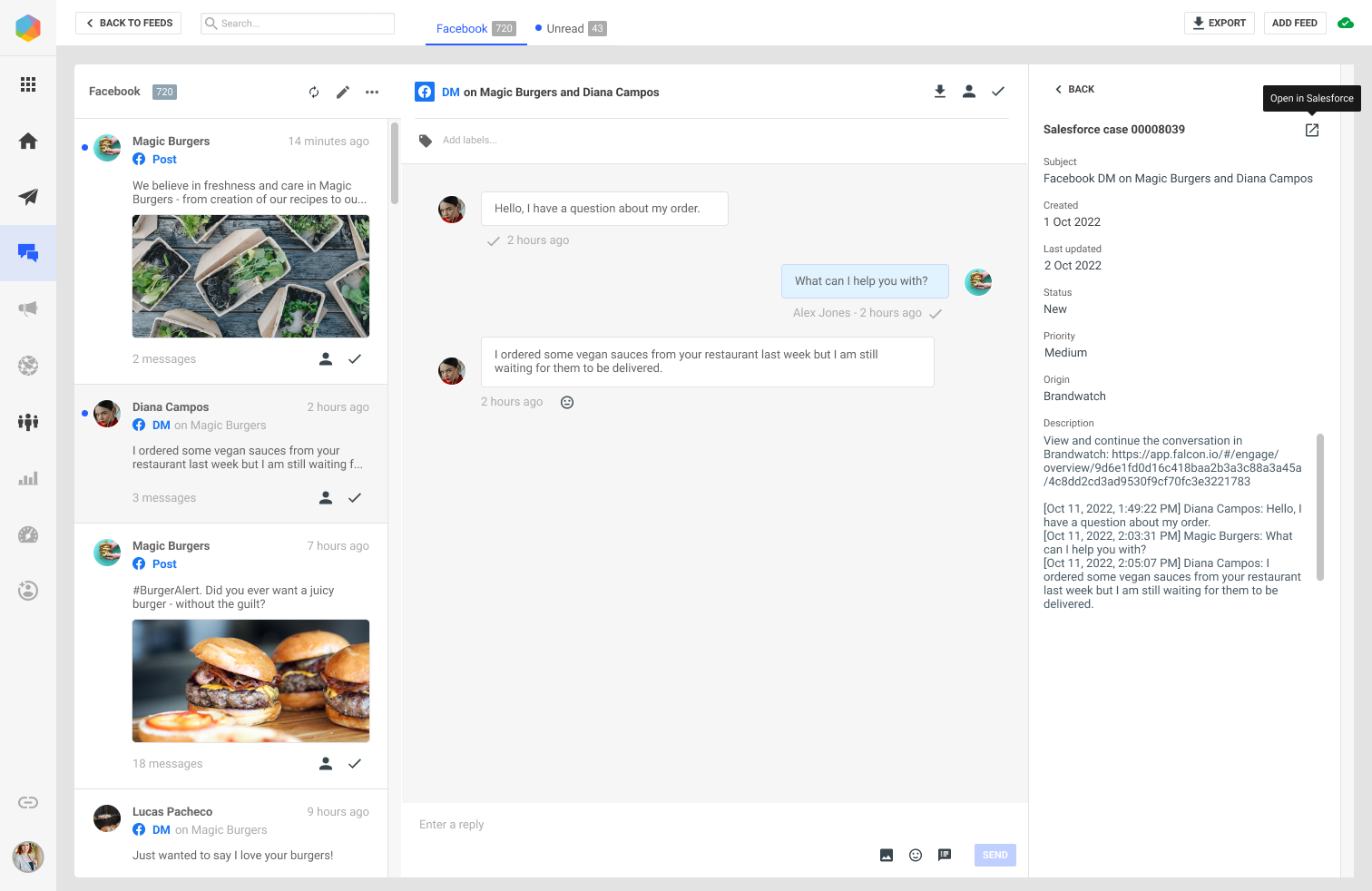Click the Search field at the top

(298, 24)
